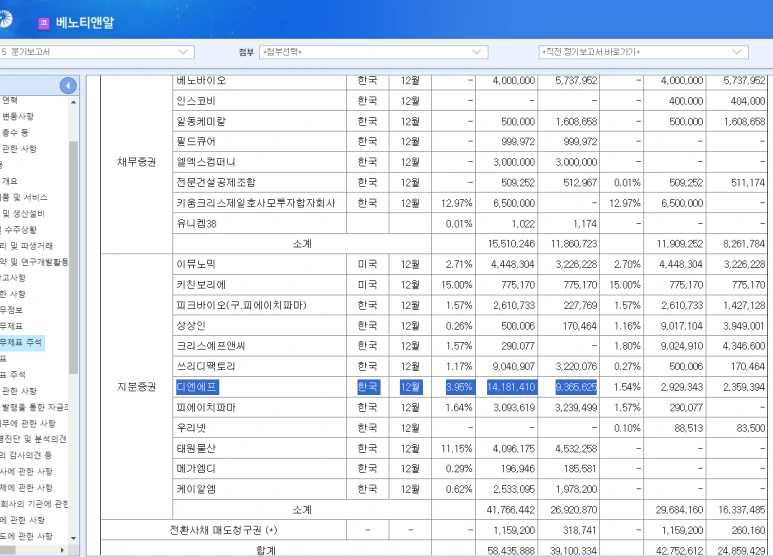The width and height of the screenshot is (773, 557).
Task: Click the 상상인 row name
Action: pos(191,326)
